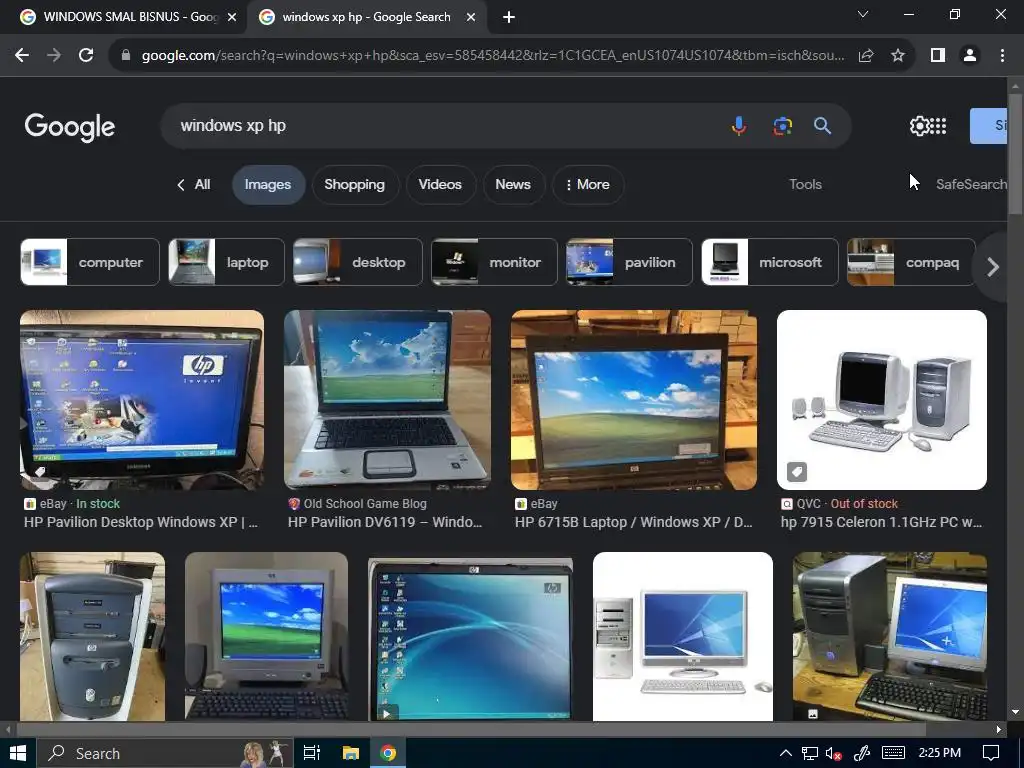Open the Tools filter options

click(805, 185)
